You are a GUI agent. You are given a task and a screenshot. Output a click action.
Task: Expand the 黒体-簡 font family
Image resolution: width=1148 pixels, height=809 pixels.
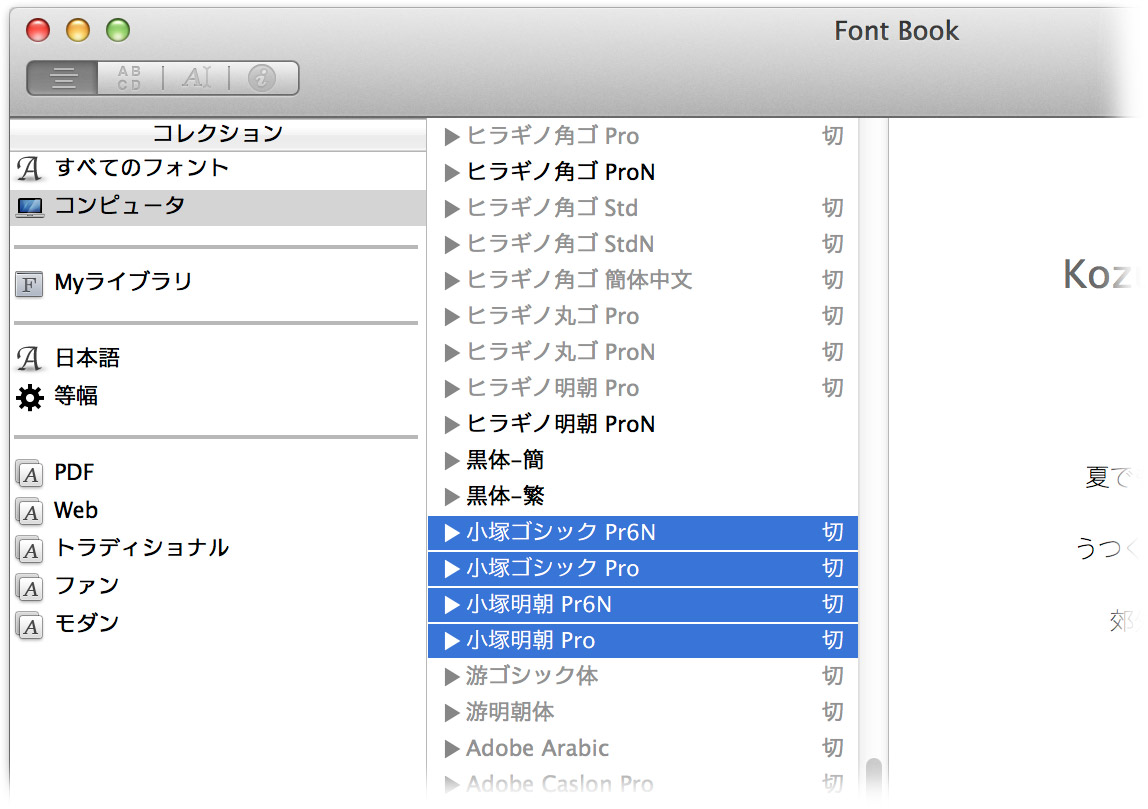452,461
